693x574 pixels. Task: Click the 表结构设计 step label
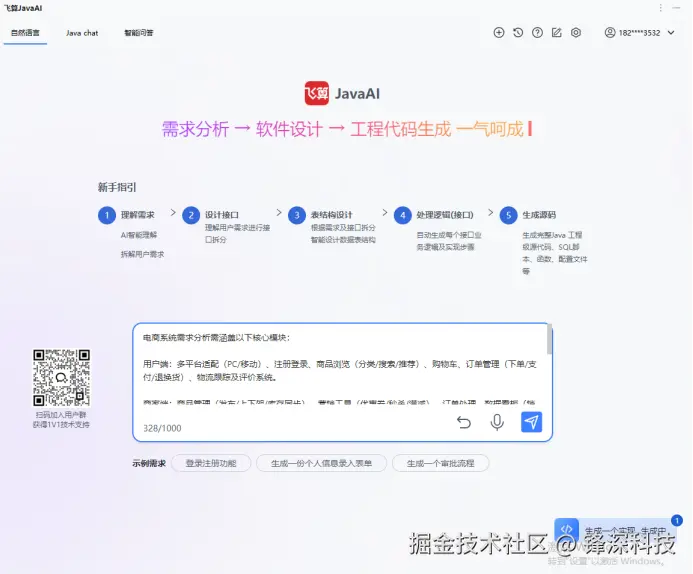click(331, 215)
